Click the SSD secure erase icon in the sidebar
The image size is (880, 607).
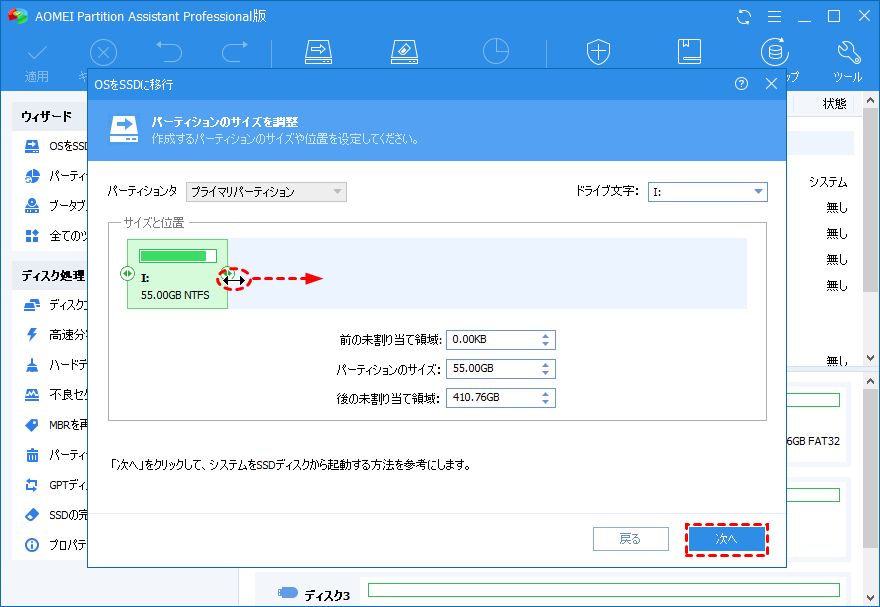point(32,514)
